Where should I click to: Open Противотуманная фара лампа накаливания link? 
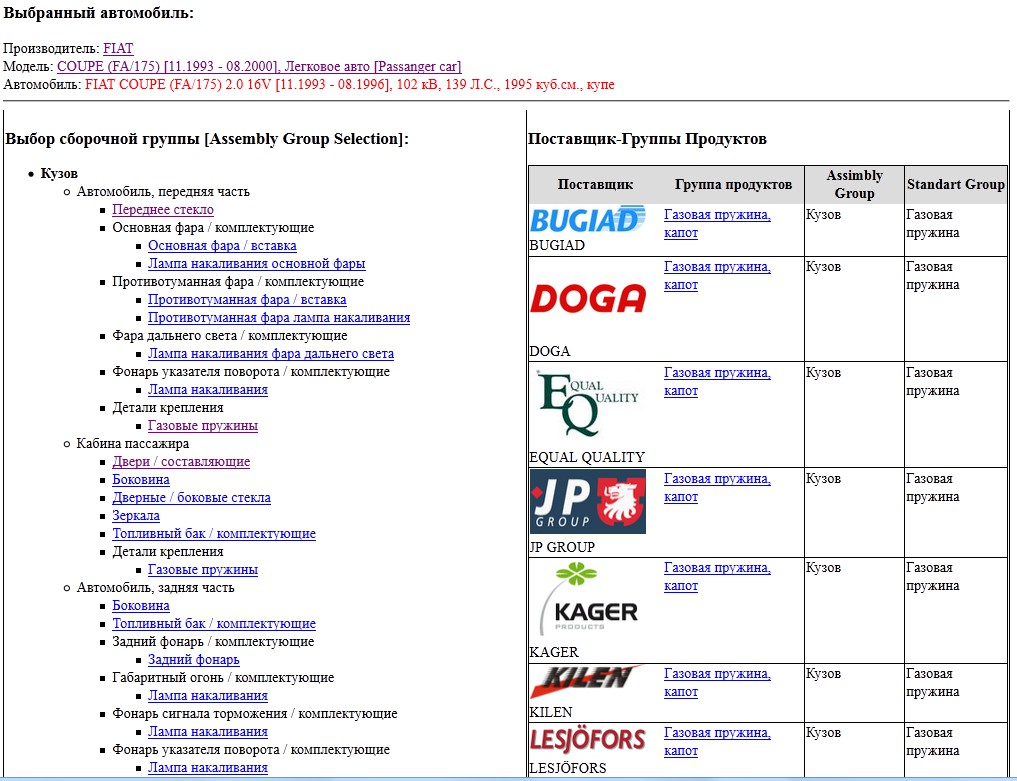[x=279, y=318]
